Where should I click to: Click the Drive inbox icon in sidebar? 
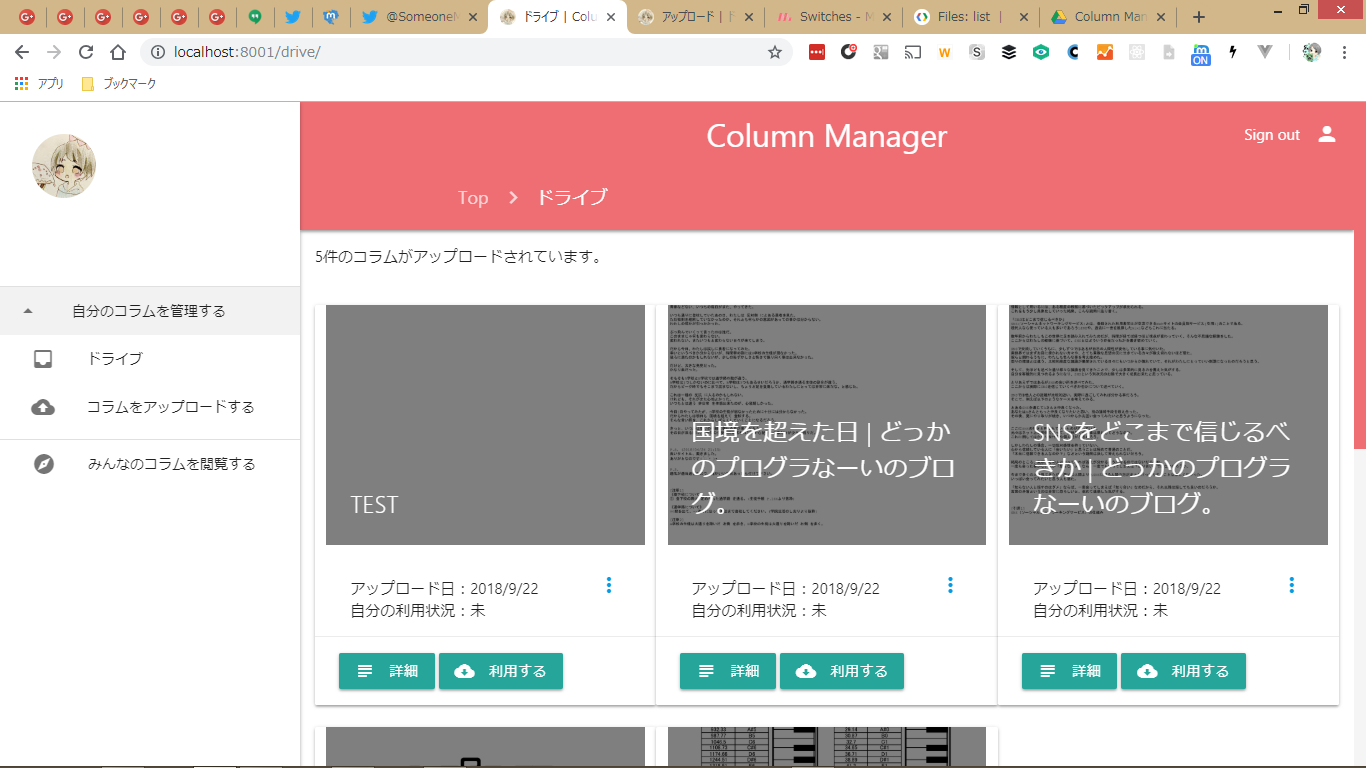(43, 359)
